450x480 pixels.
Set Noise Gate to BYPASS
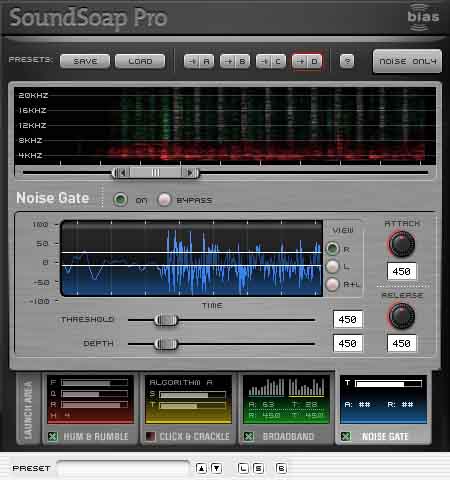pyautogui.click(x=164, y=200)
